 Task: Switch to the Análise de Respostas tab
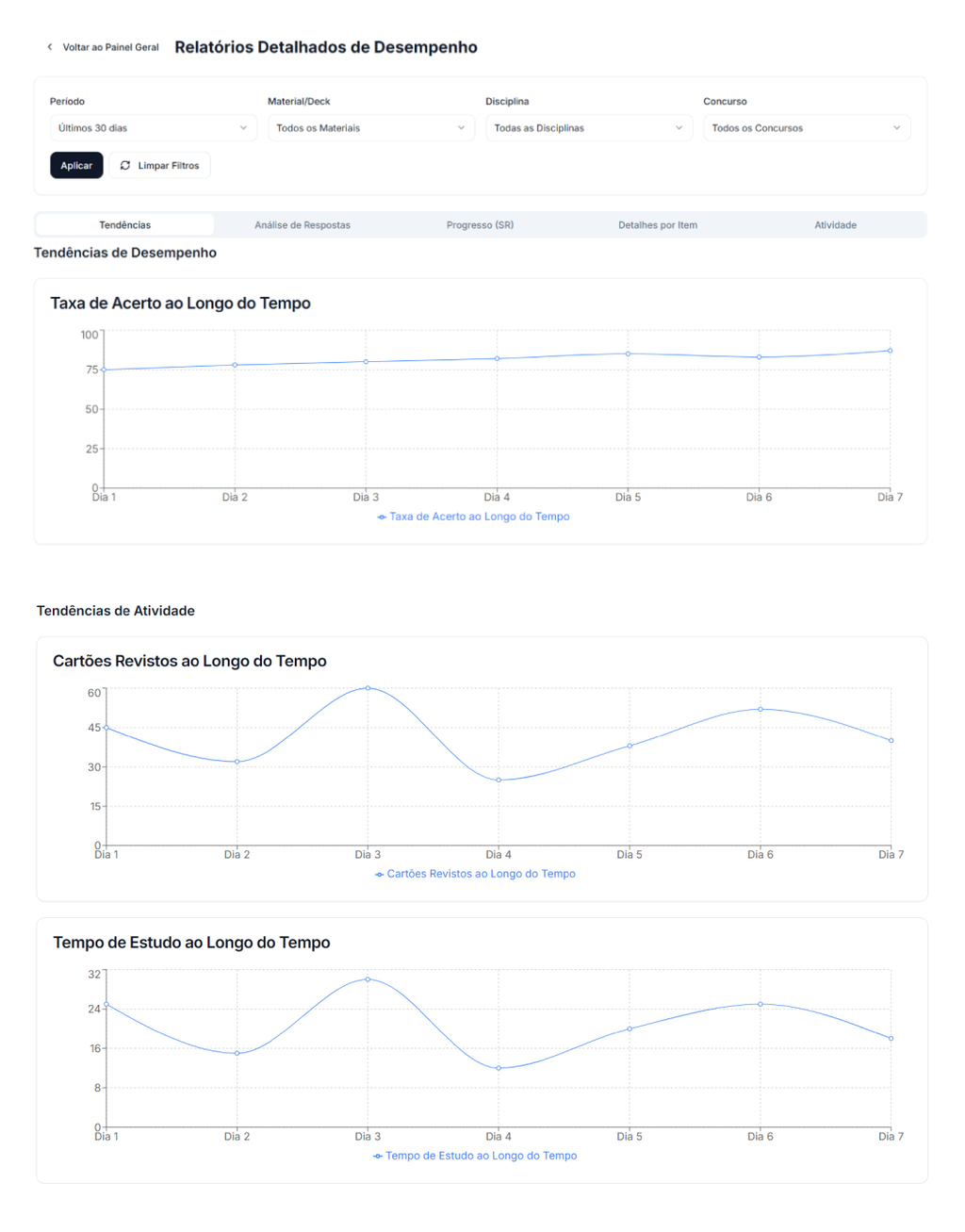(x=303, y=225)
